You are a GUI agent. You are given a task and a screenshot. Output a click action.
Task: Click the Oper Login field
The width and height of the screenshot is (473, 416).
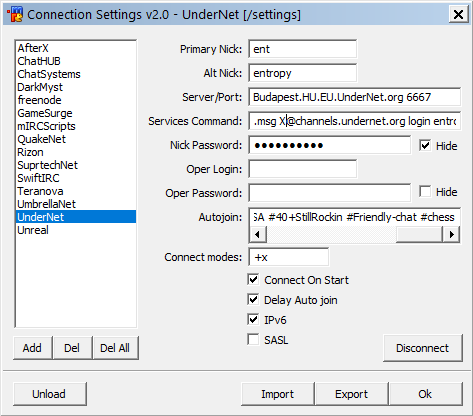(302, 169)
